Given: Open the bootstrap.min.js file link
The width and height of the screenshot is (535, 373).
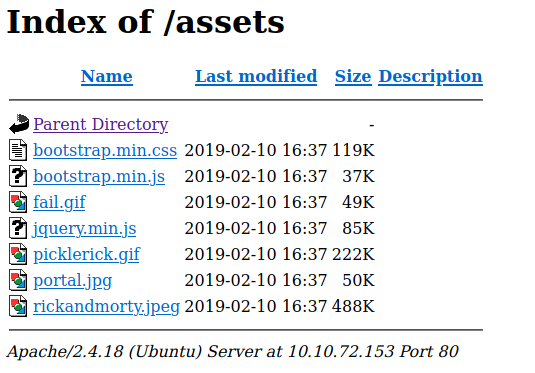Looking at the screenshot, I should coord(99,176).
